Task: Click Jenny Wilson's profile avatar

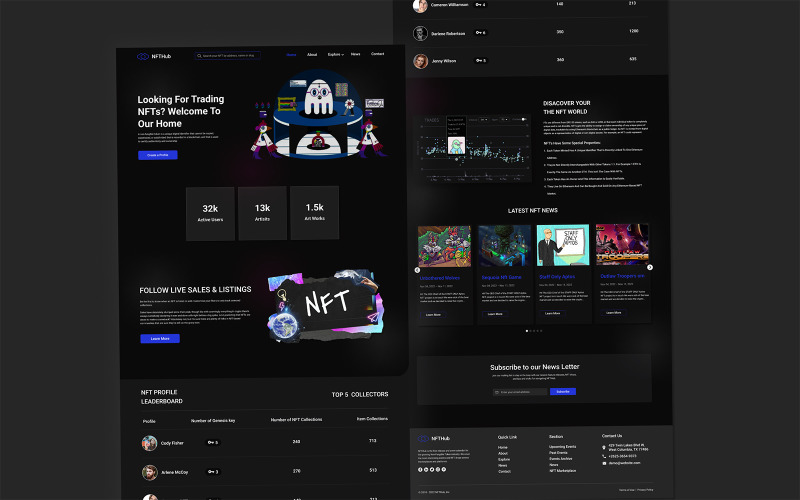Action: click(420, 60)
